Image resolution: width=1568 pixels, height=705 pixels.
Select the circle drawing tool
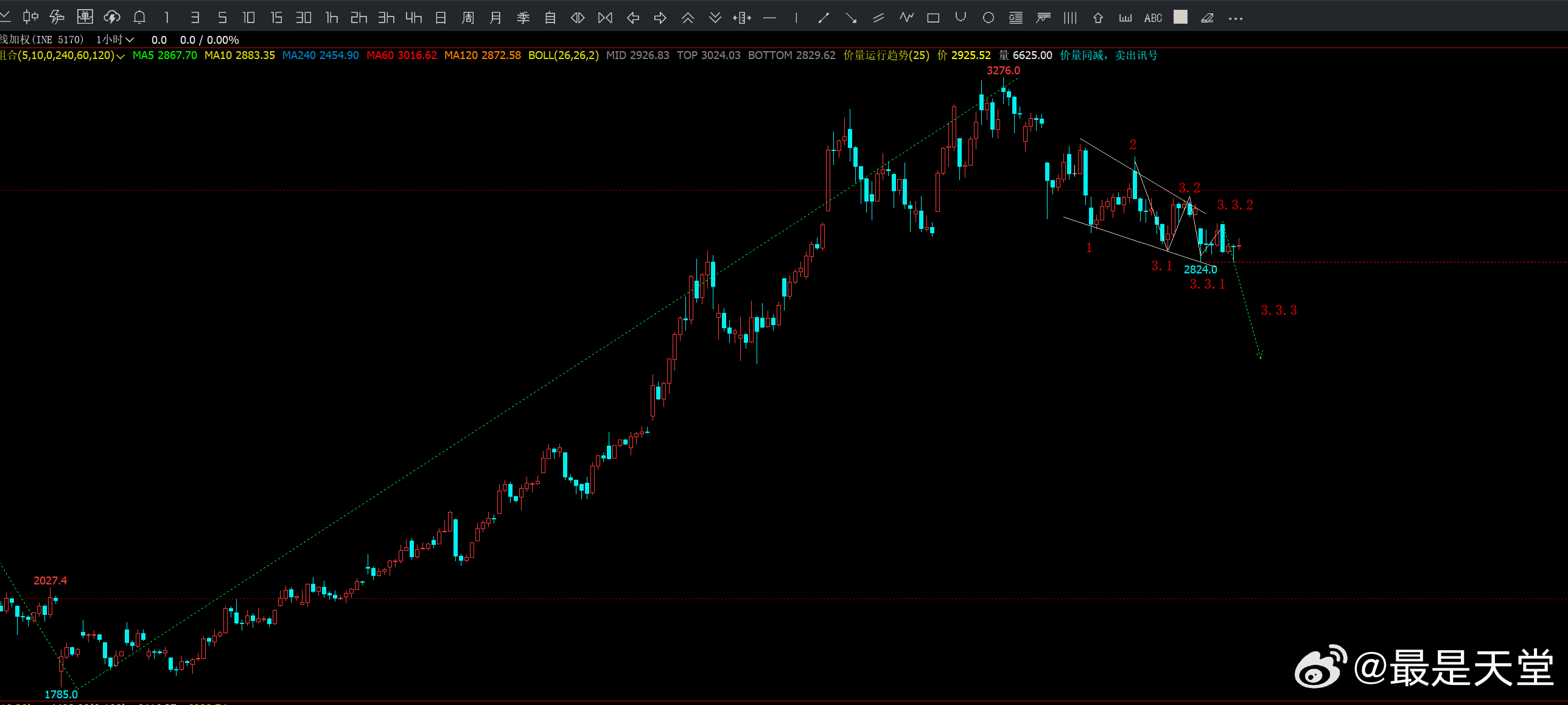(989, 18)
